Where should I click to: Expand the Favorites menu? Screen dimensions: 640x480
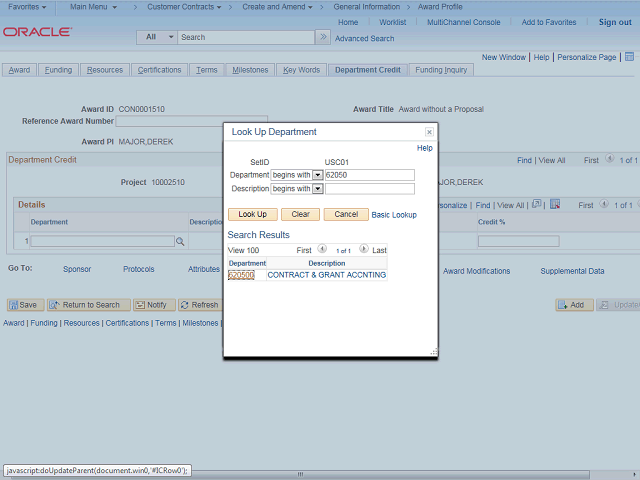coord(27,7)
